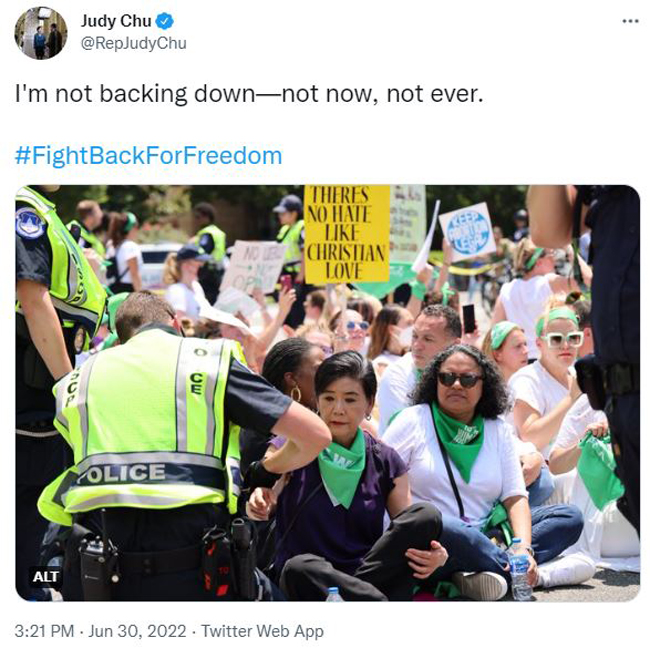This screenshot has height=648, width=650.
Task: Click the Judy Chu display name
Action: [116, 21]
